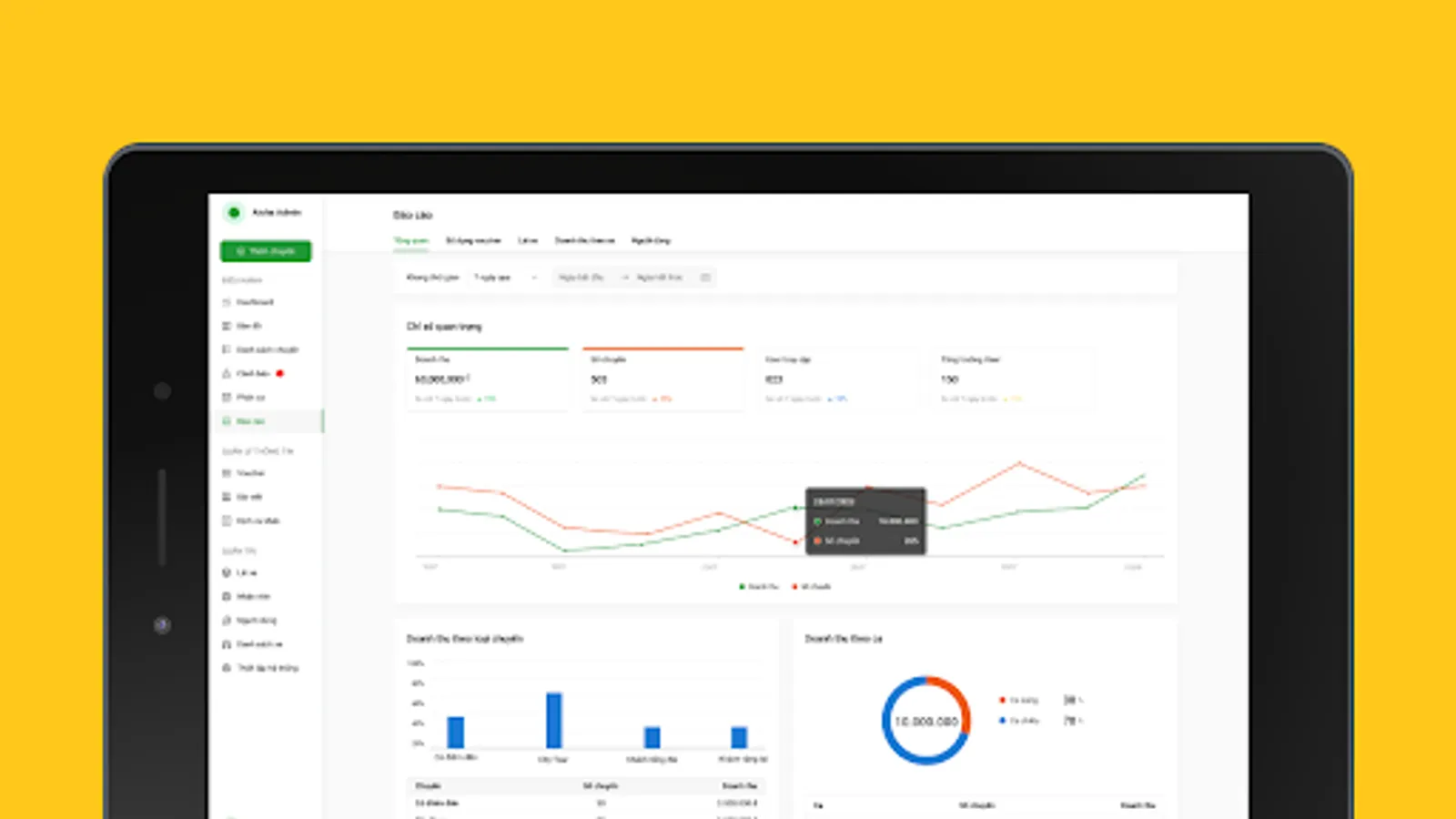
Task: Select the orange-topped trips metric card
Action: [x=663, y=379]
